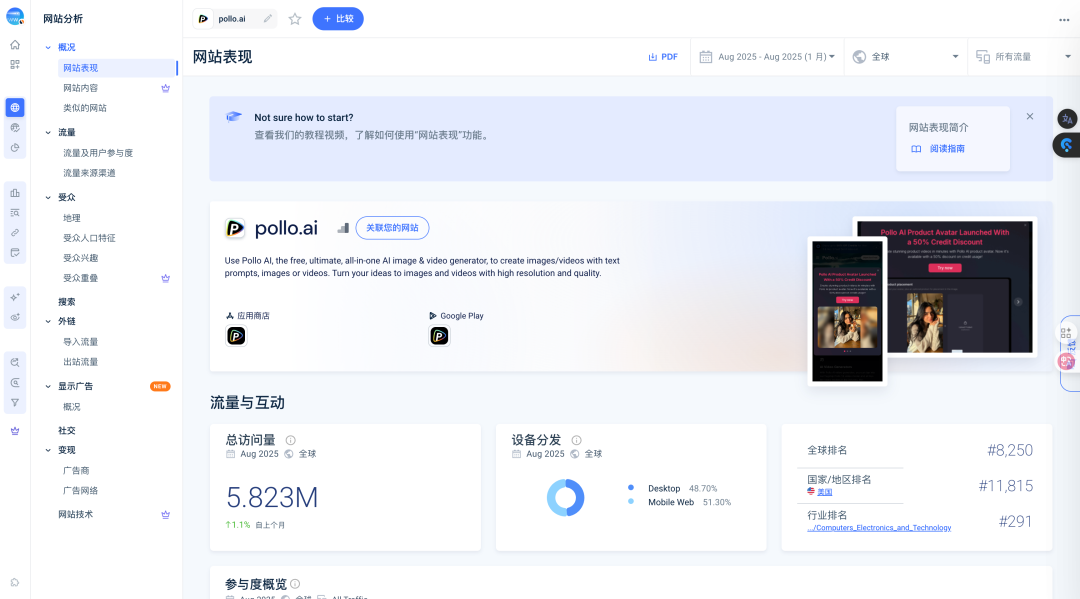This screenshot has width=1080, height=599.
Task: Open the link icon in left rail
Action: tap(14, 233)
